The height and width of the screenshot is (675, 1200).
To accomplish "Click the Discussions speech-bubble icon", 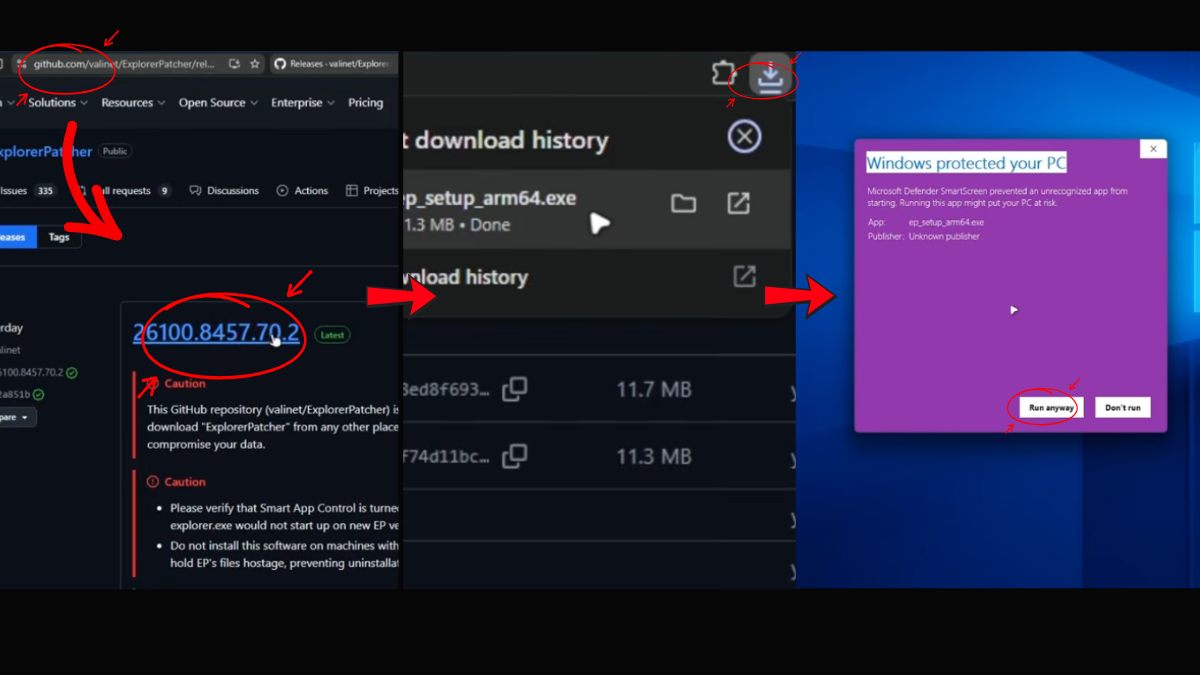I will point(195,190).
